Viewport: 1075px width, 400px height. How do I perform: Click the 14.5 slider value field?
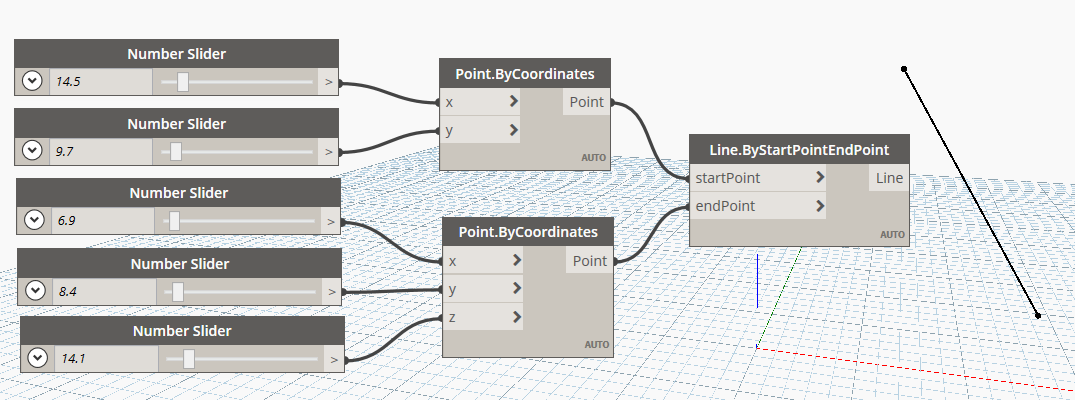pyautogui.click(x=100, y=82)
